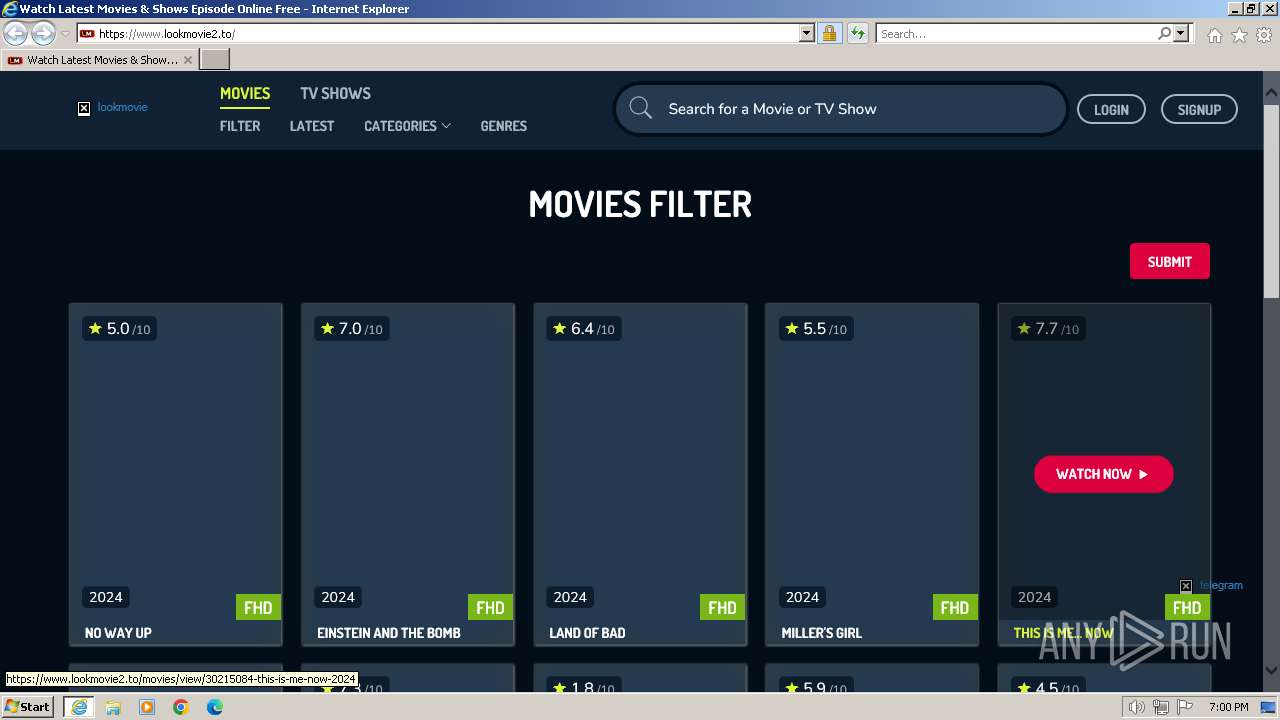Image resolution: width=1280 pixels, height=720 pixels.
Task: Click the Watch Now button
Action: coord(1103,474)
